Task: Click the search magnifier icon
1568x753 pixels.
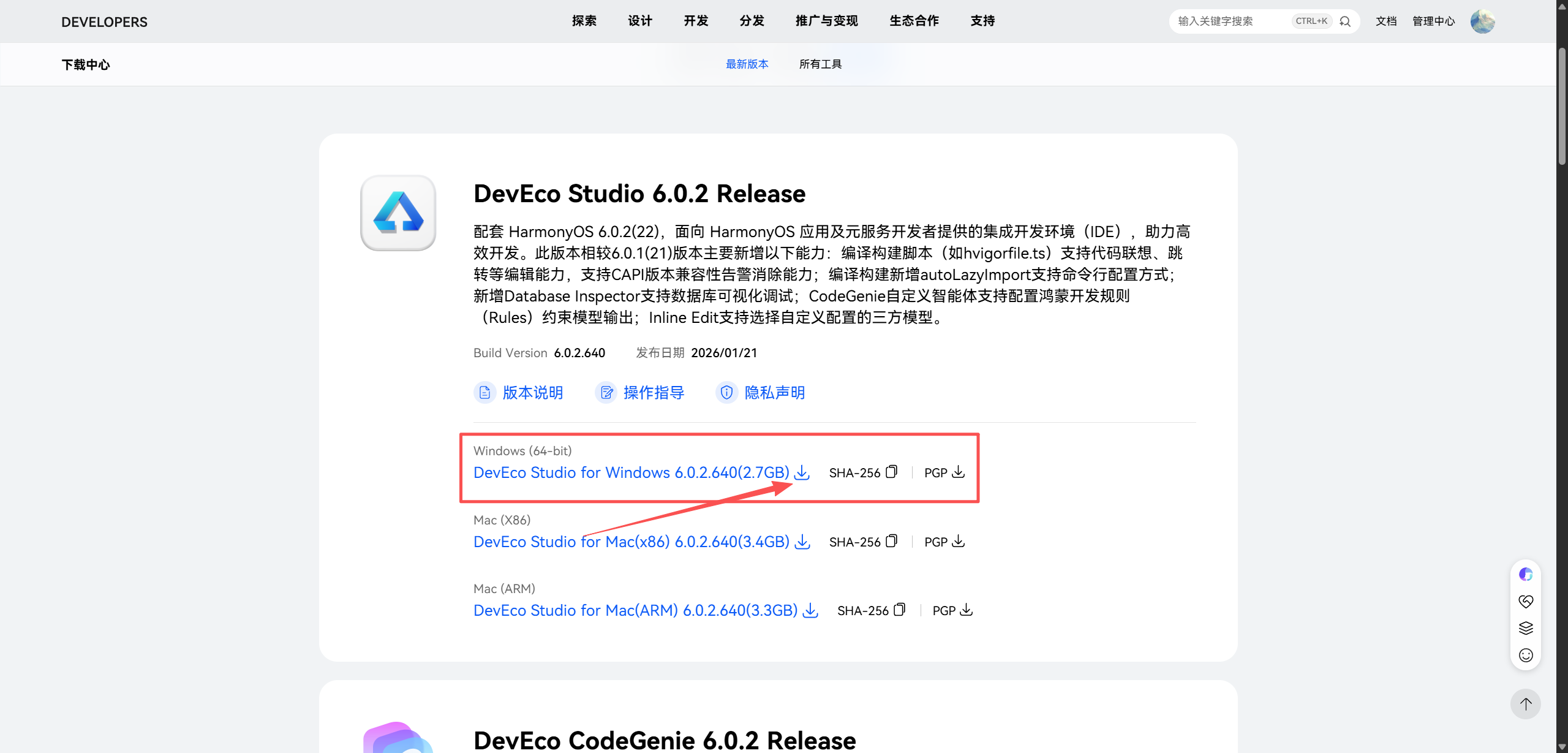Action: [x=1345, y=21]
